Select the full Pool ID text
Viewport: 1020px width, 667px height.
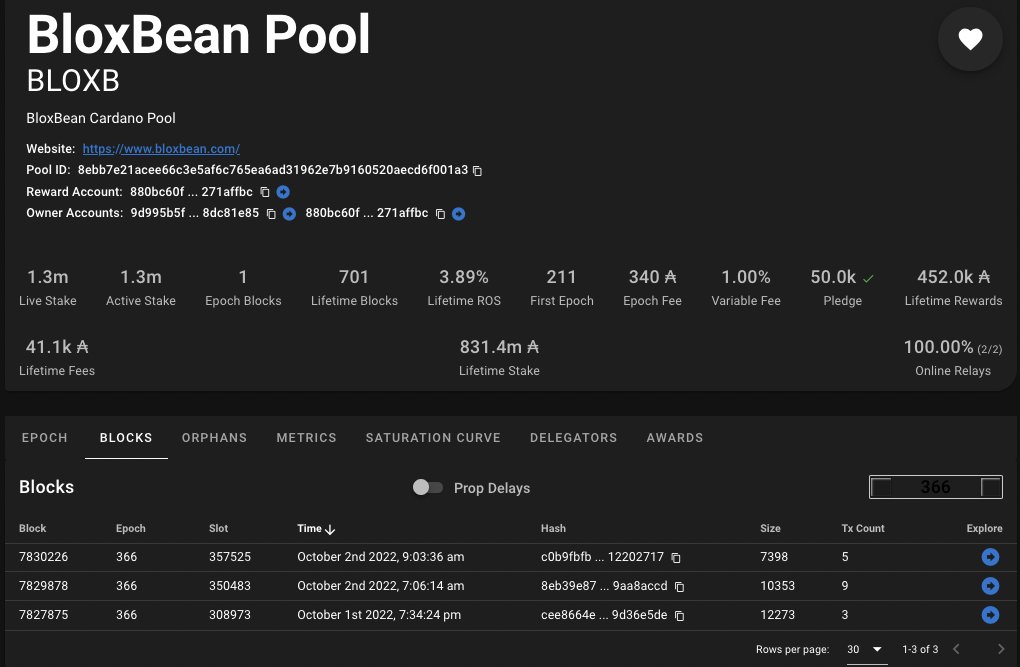click(x=273, y=170)
